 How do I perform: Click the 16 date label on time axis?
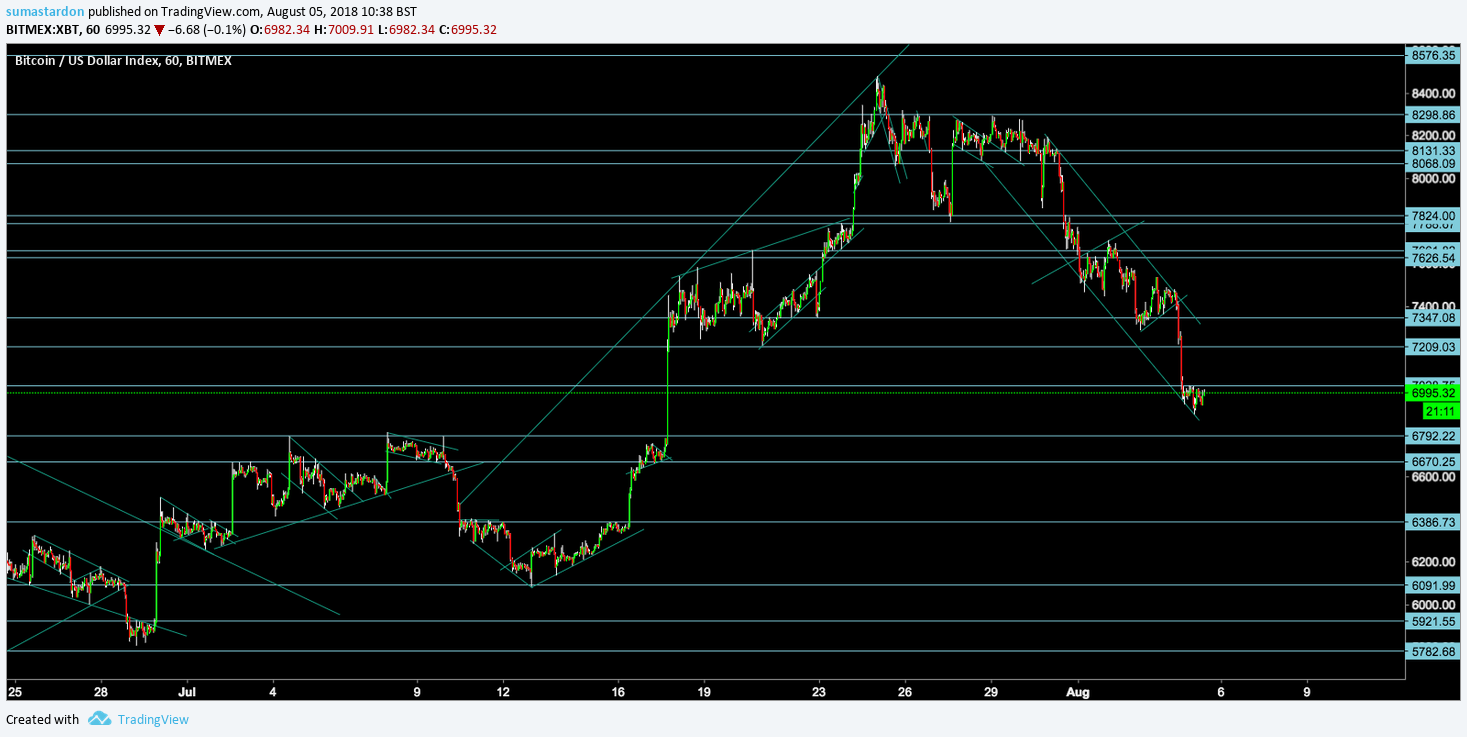click(618, 691)
